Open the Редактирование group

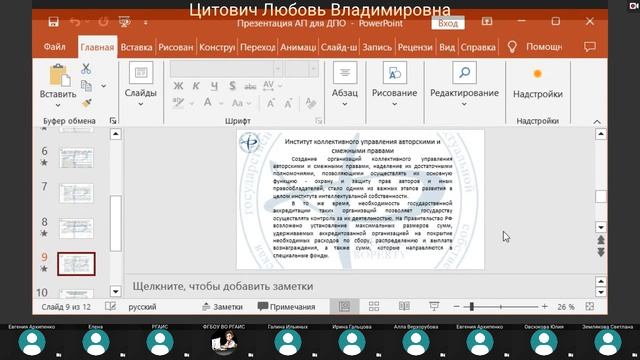coord(464,84)
